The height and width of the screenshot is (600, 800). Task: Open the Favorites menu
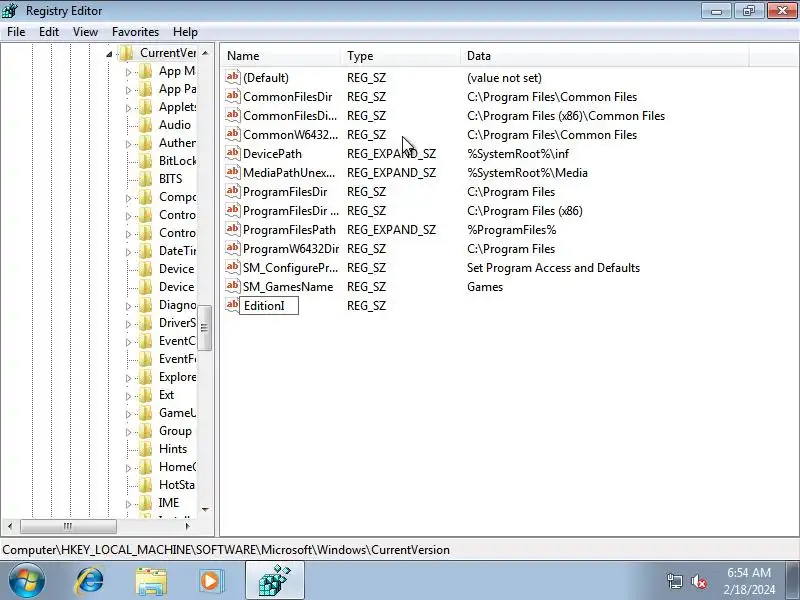(x=135, y=32)
